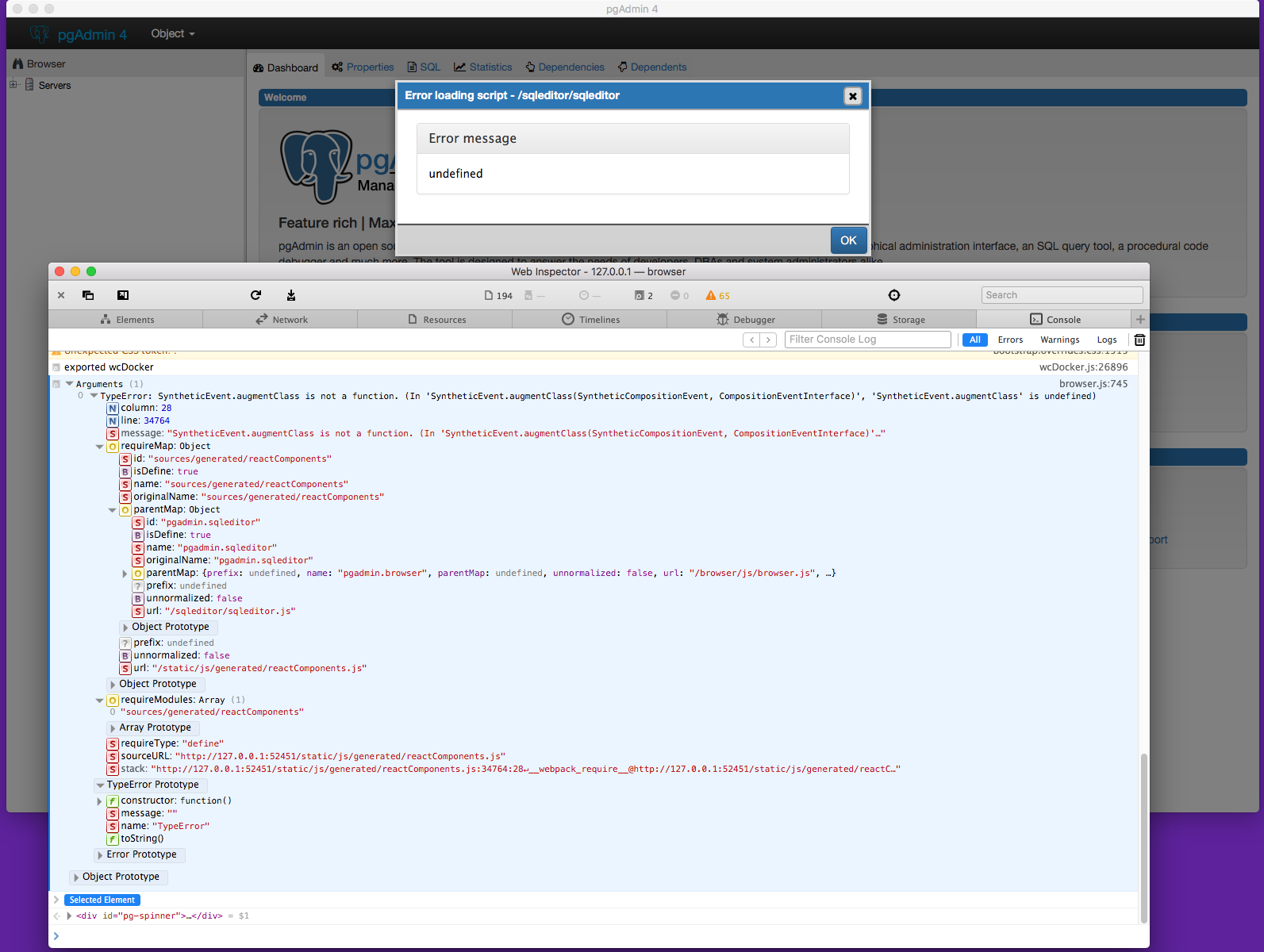
Task: Switch to the Network tab
Action: point(282,320)
